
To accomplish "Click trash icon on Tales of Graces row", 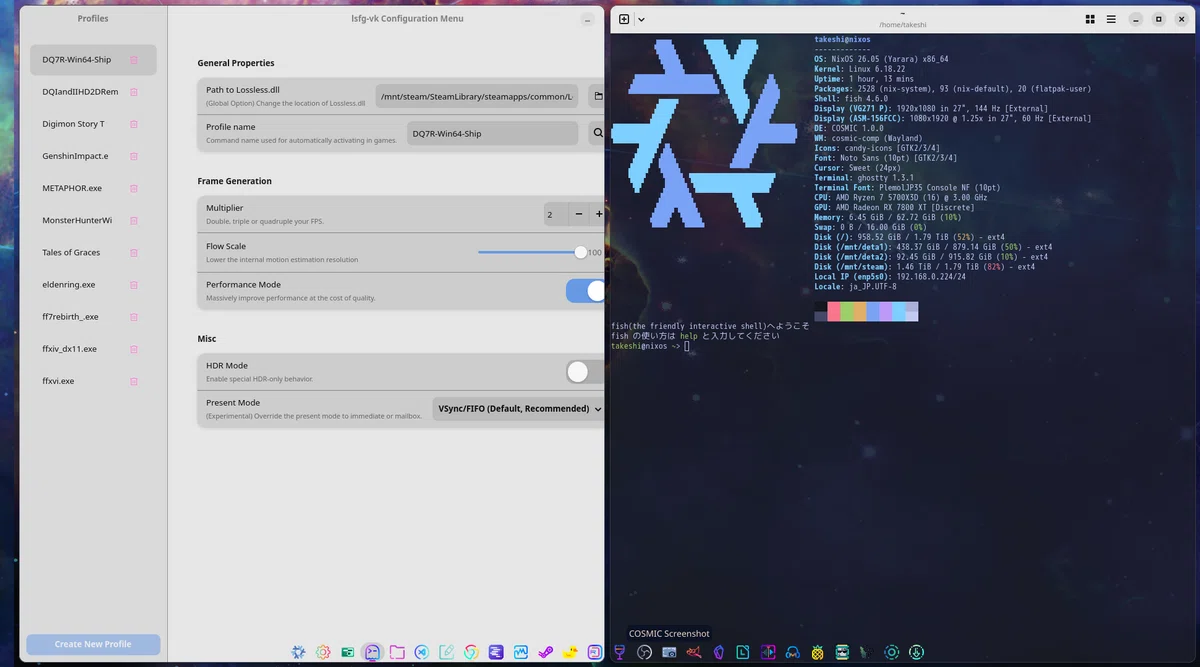I will click(134, 252).
